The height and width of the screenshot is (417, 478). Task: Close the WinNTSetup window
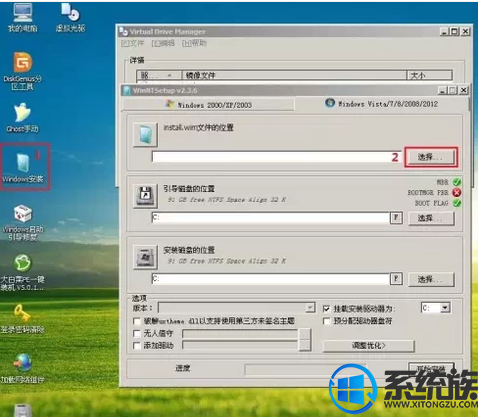pyautogui.click(x=463, y=90)
